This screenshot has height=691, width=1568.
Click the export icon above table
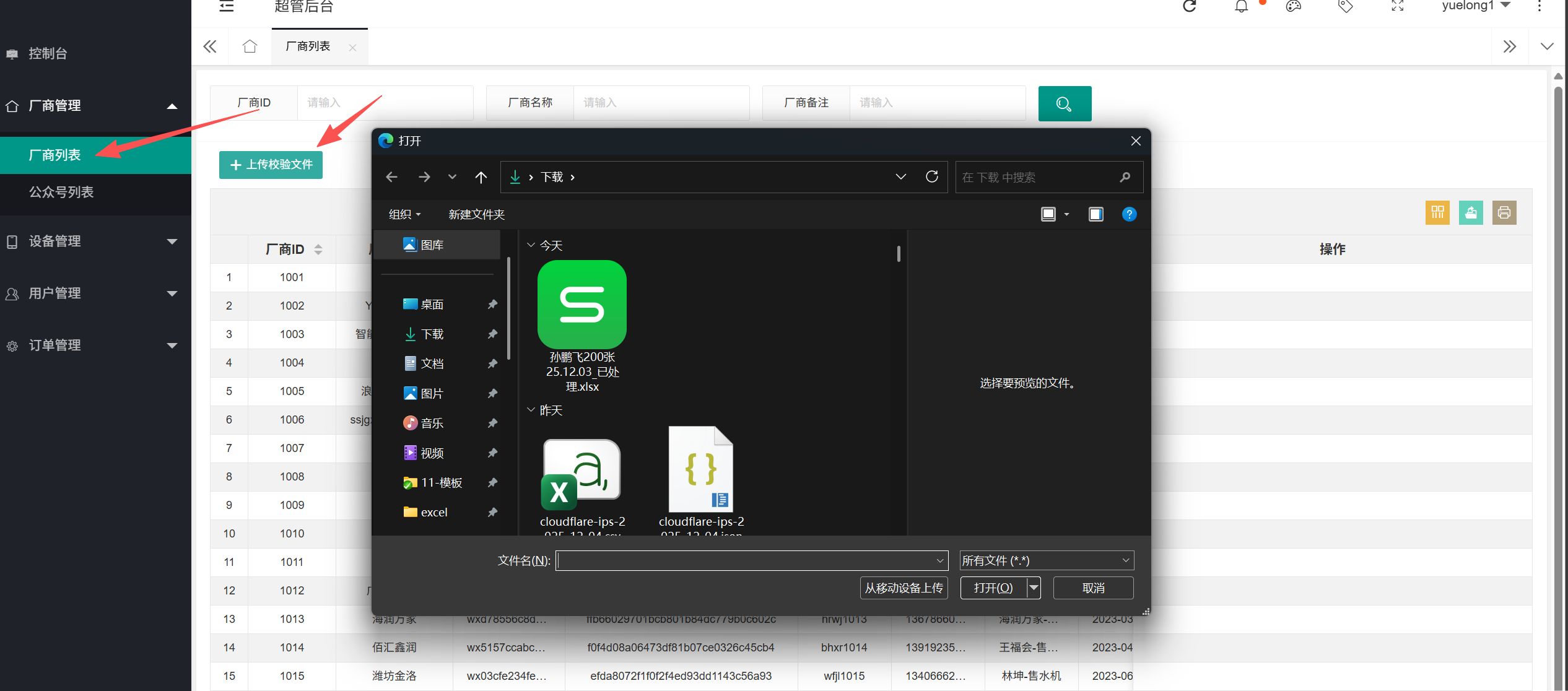pyautogui.click(x=1471, y=213)
